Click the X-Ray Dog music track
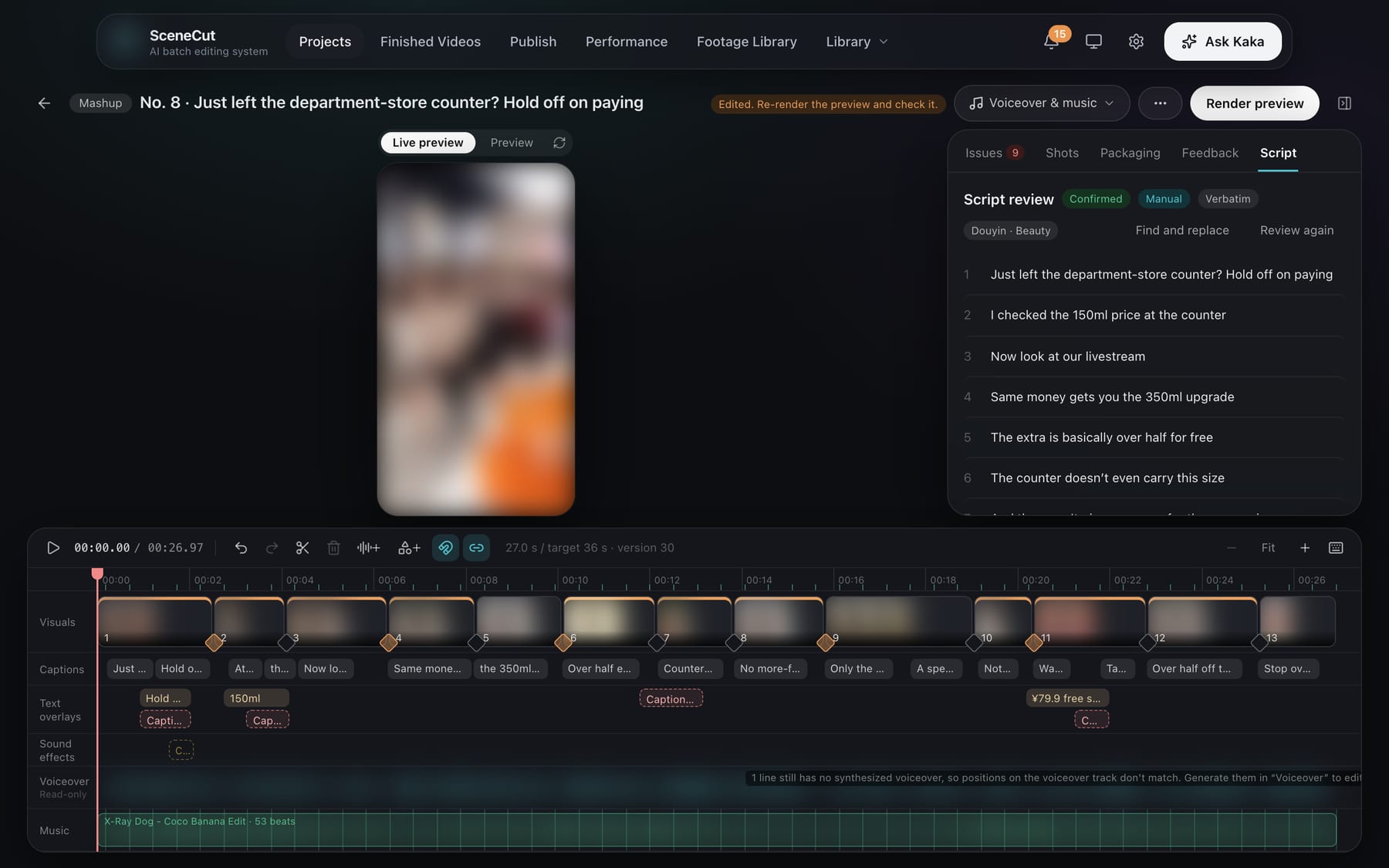Viewport: 1389px width, 868px height. [717, 830]
